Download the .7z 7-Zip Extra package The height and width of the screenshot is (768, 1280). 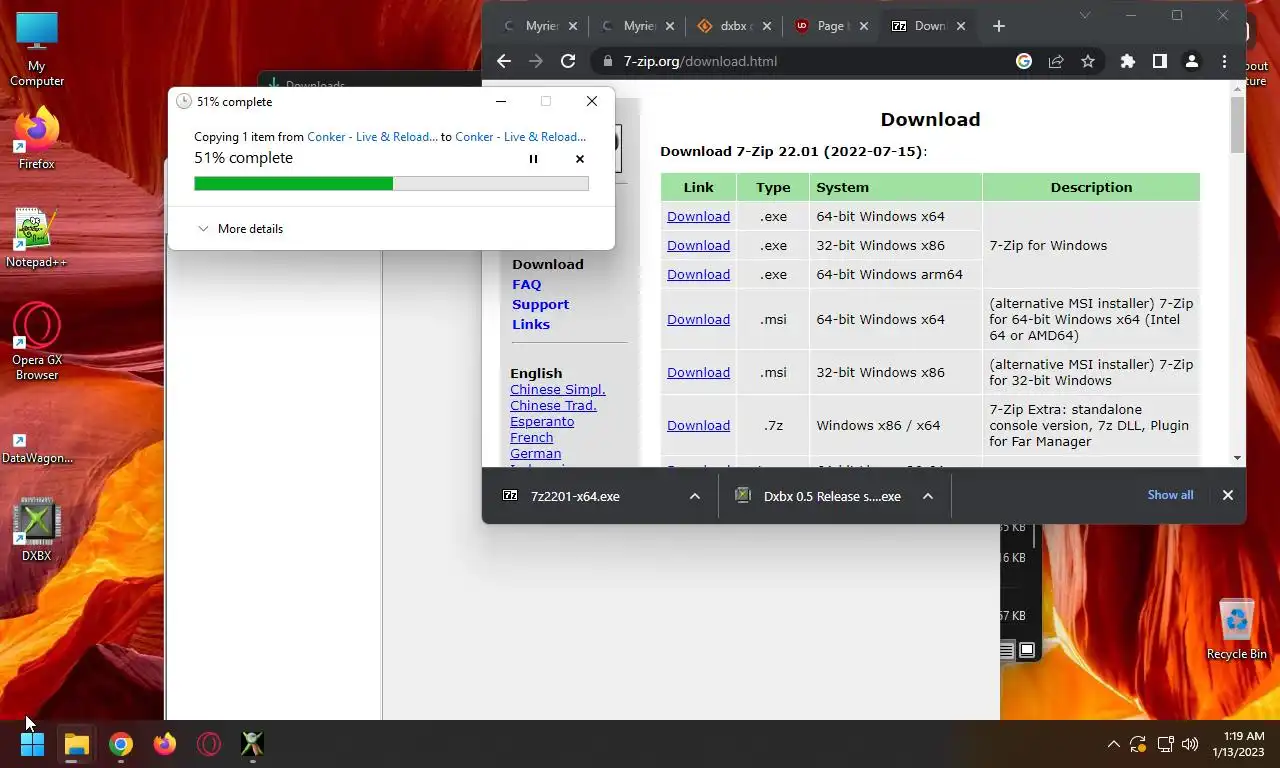tap(698, 425)
